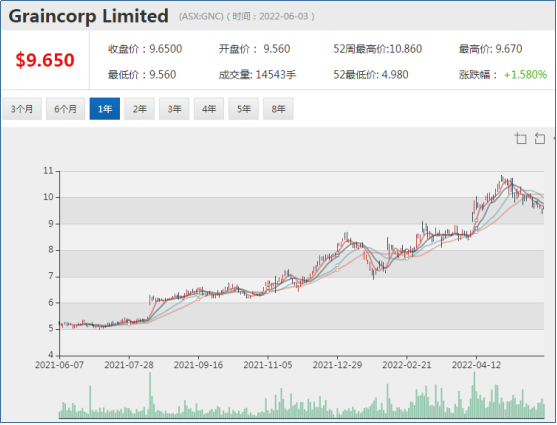
Task: Switch chart to 3年 range
Action: 174,109
